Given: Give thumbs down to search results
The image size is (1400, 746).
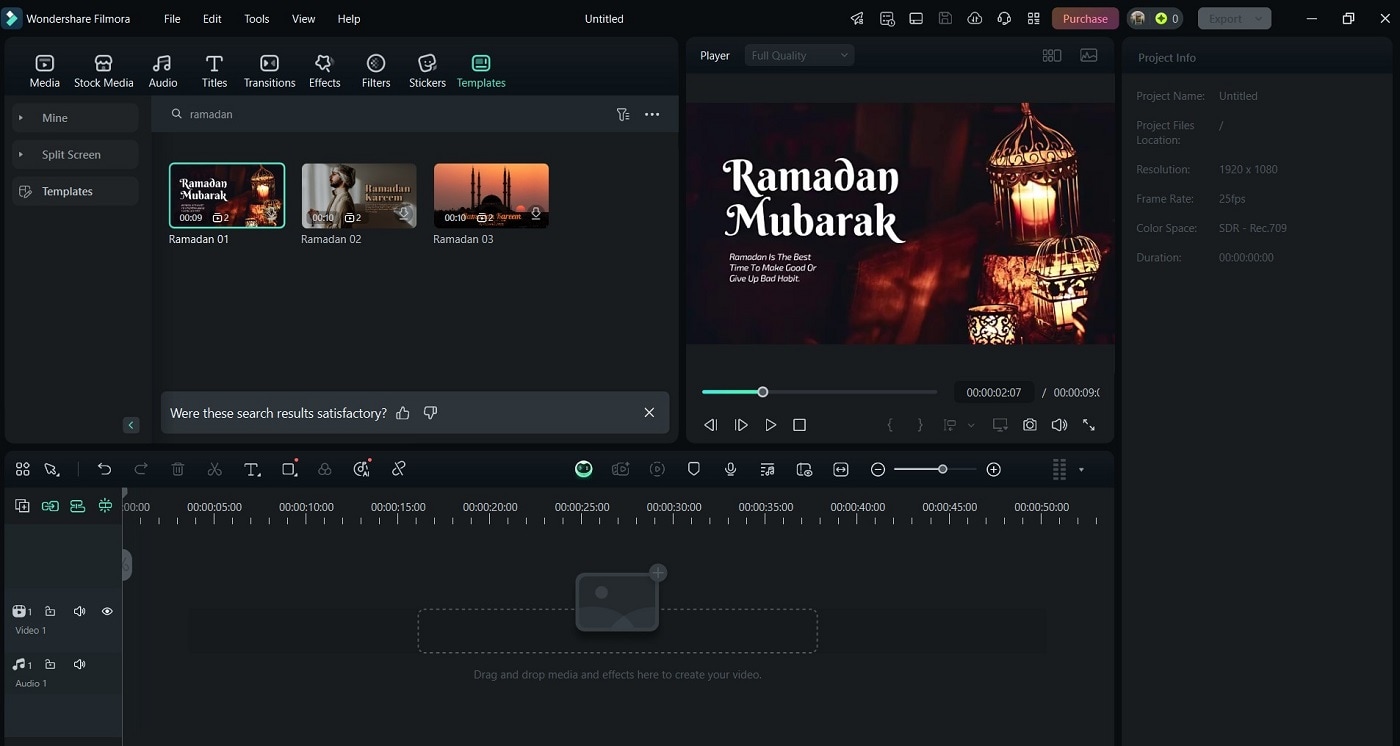Looking at the screenshot, I should pos(430,413).
